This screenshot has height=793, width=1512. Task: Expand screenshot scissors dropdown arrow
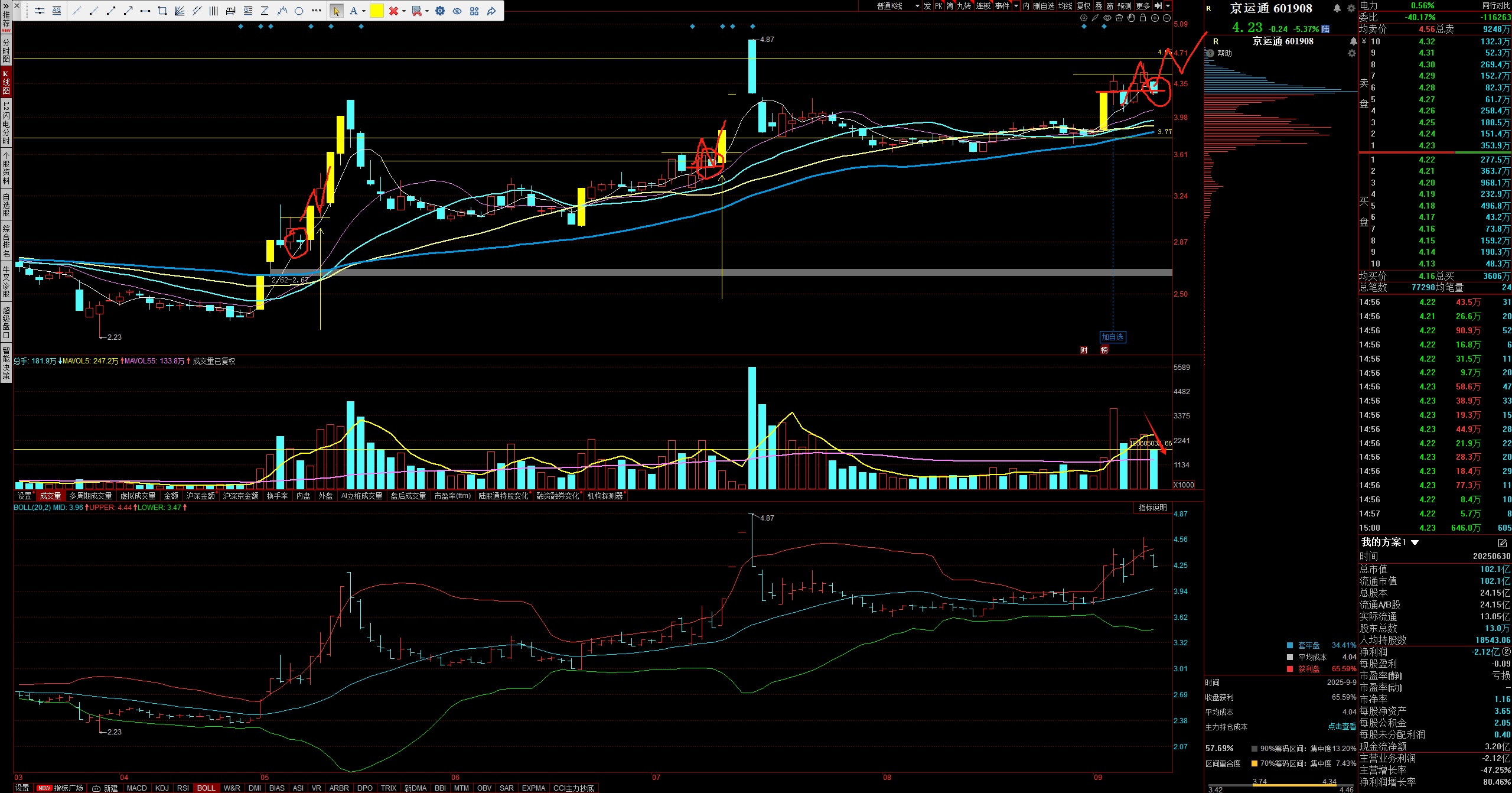pos(427,11)
